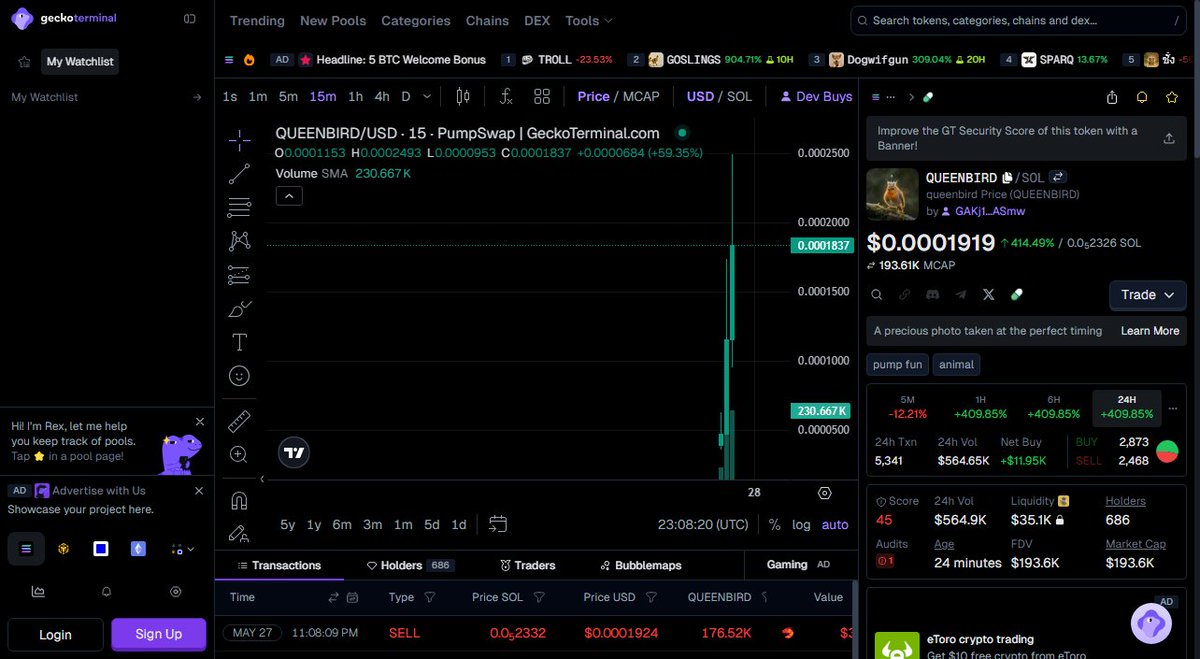Viewport: 1200px width, 659px height.
Task: Collapse the left sidebar panel
Action: (190, 19)
